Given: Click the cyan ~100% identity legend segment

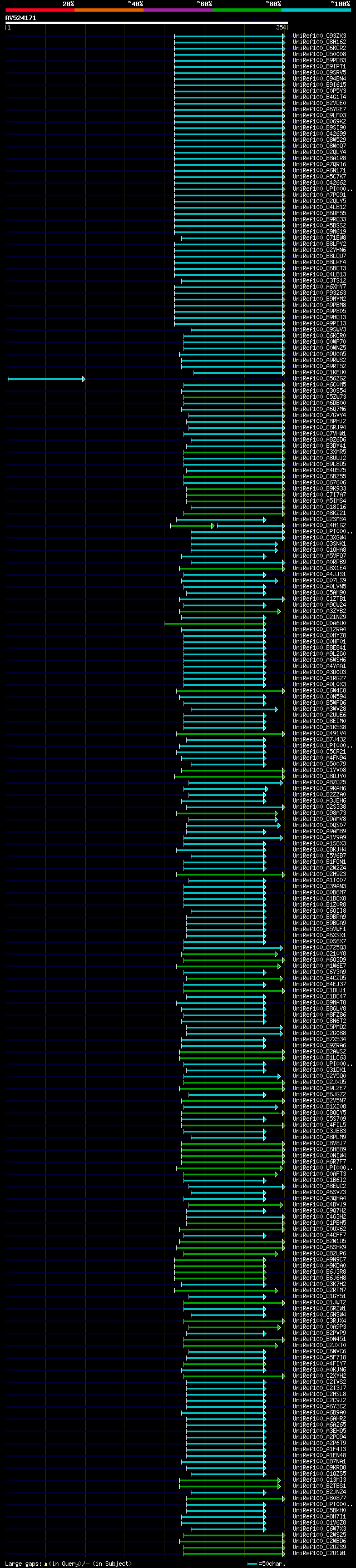Looking at the screenshot, I should tap(316, 10).
